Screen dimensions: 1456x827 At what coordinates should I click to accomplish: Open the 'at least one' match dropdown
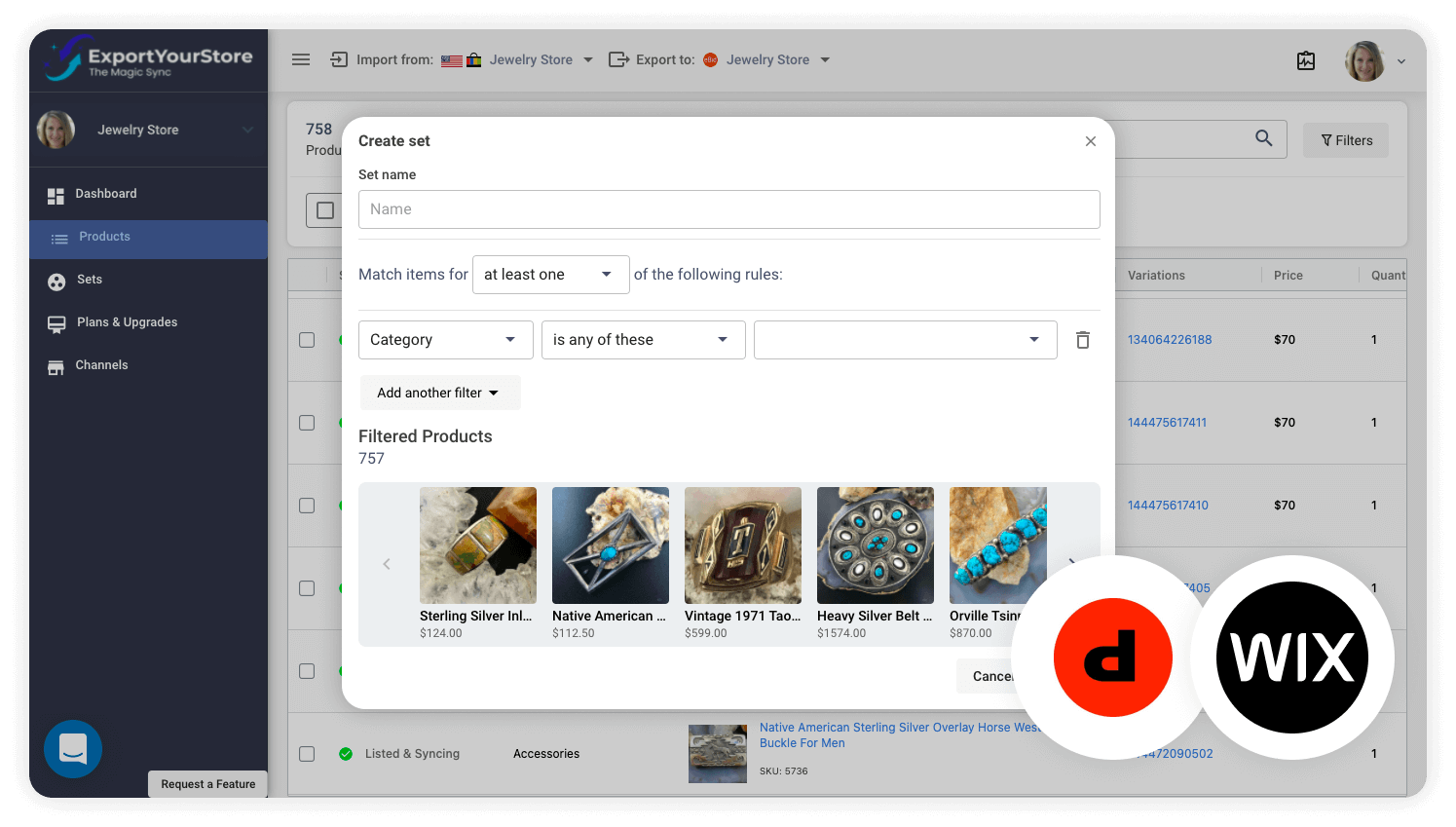[550, 274]
